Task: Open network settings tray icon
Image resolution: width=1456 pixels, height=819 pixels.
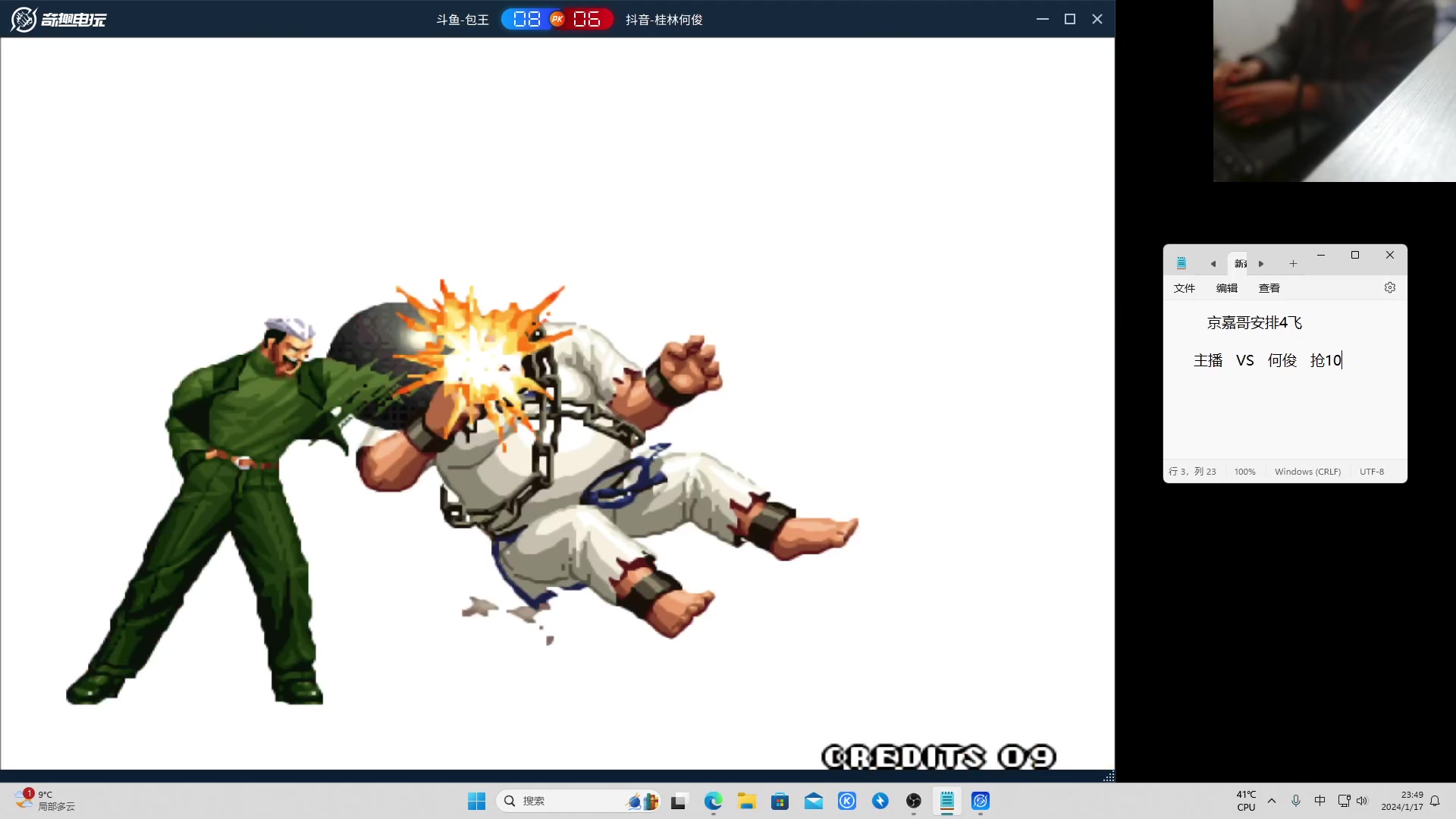Action: tap(1344, 801)
